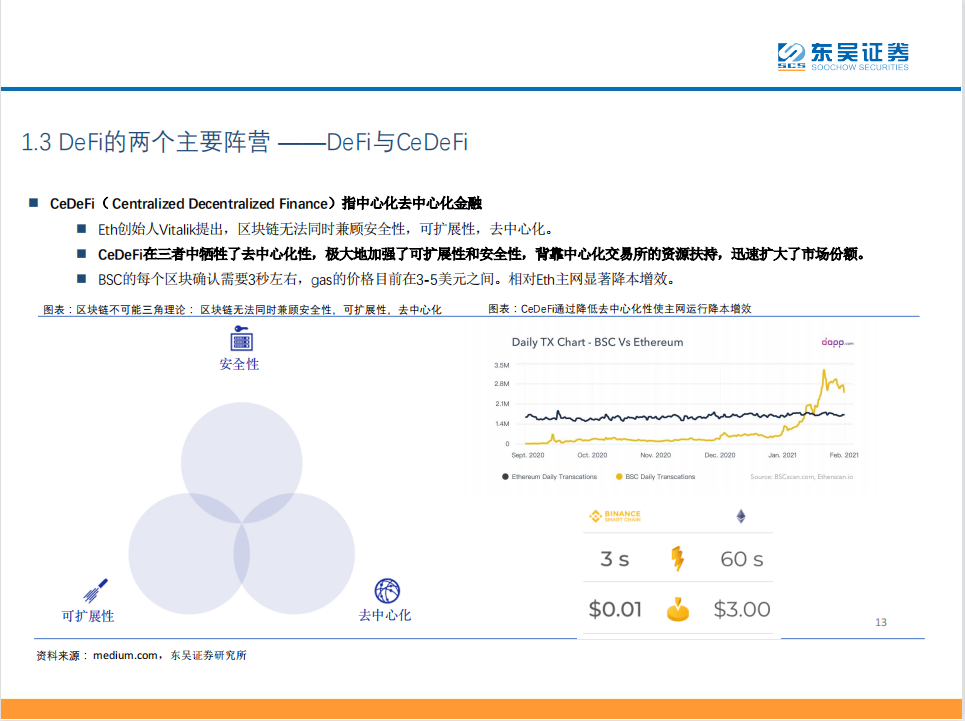Toggle the BSC Daily Transactions legend dot

[x=619, y=476]
